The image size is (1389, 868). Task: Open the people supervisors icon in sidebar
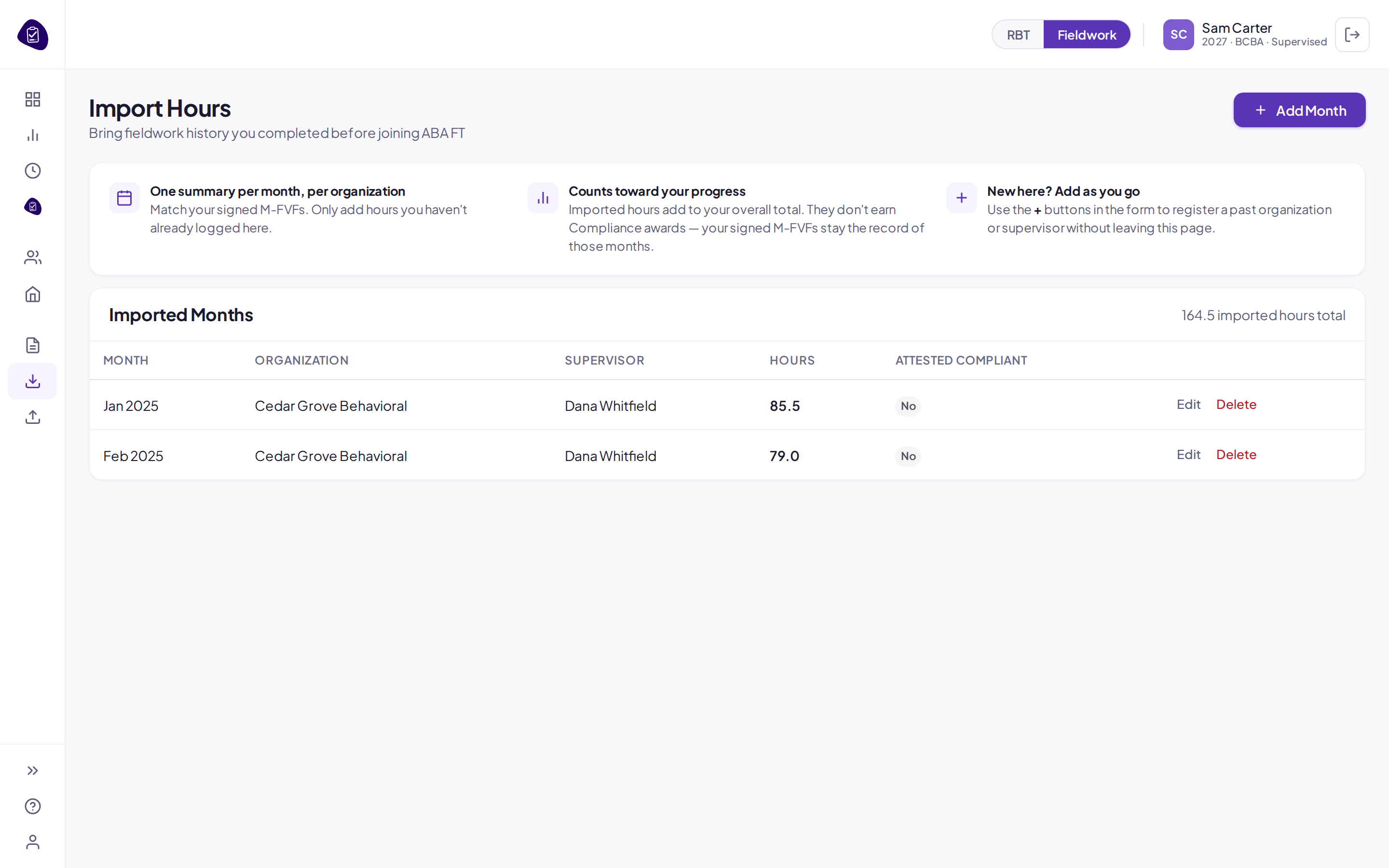pos(33,258)
